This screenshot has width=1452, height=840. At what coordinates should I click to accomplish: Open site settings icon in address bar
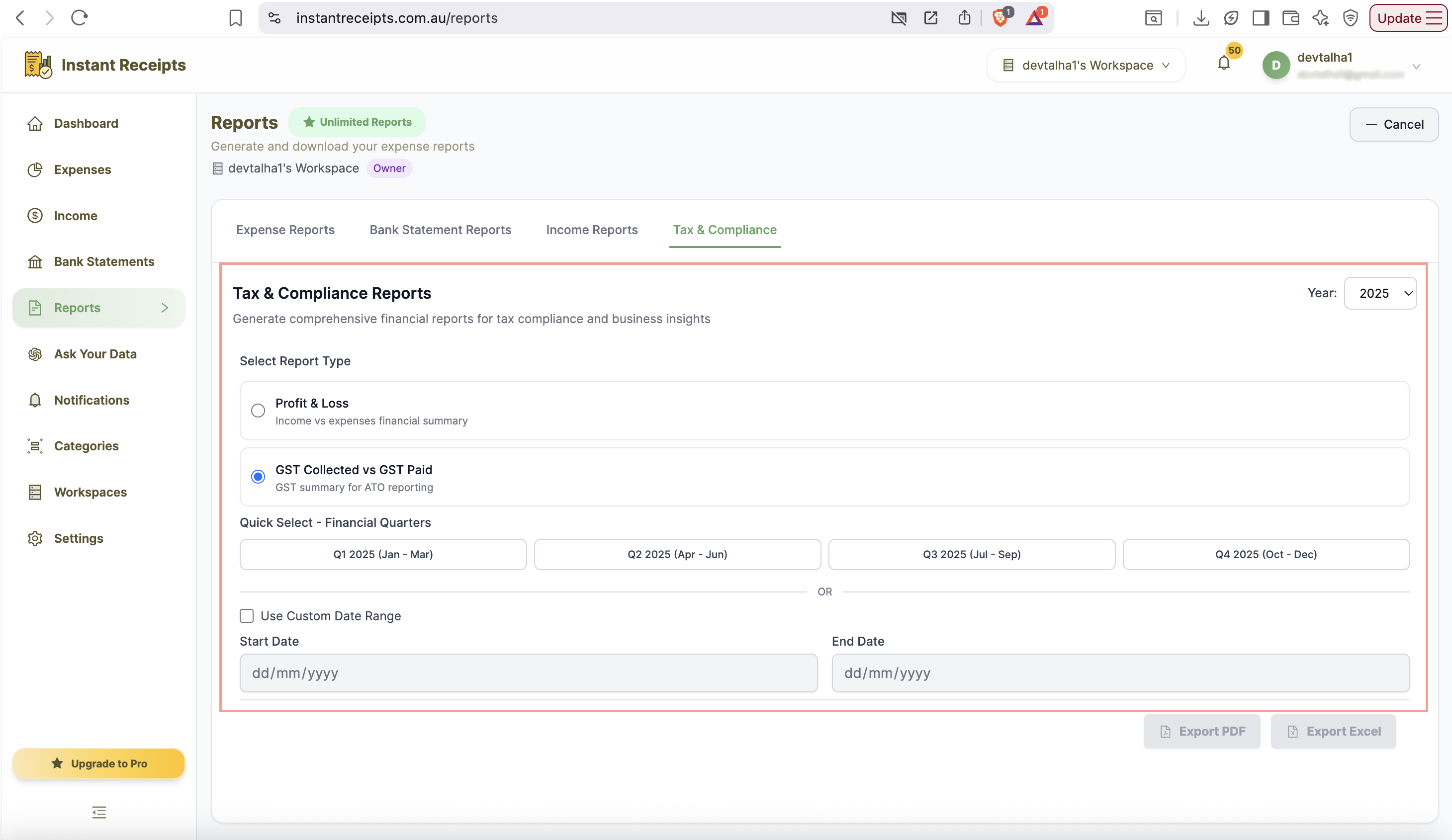275,18
